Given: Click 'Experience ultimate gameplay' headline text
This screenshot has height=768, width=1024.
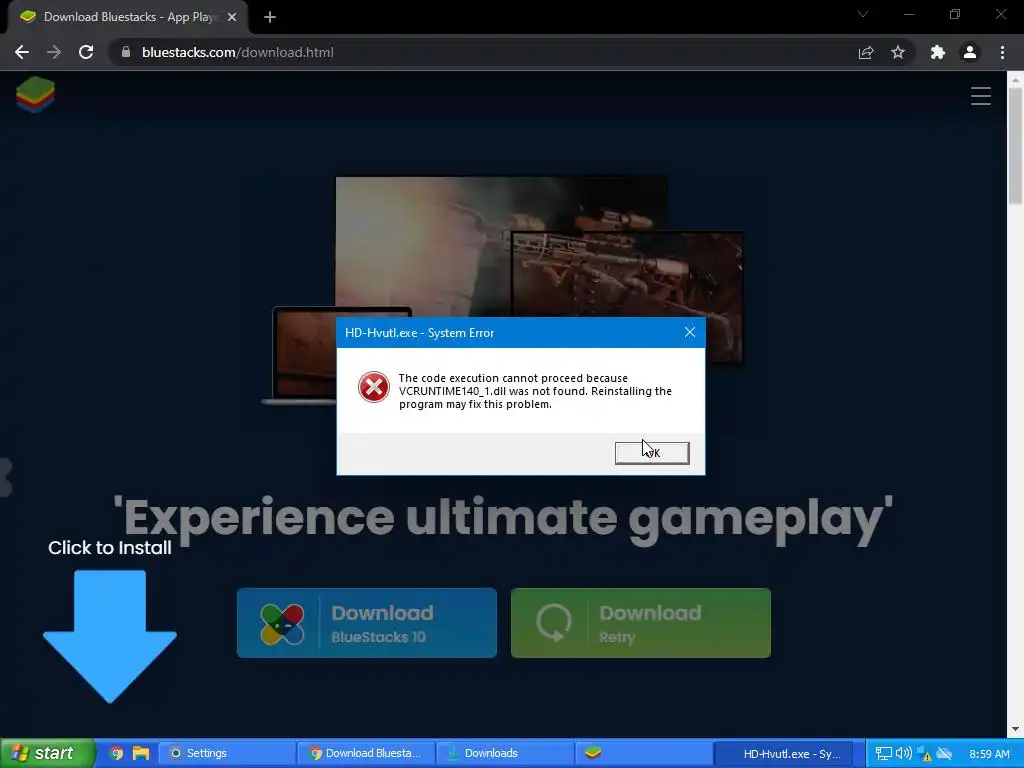Looking at the screenshot, I should tap(503, 519).
